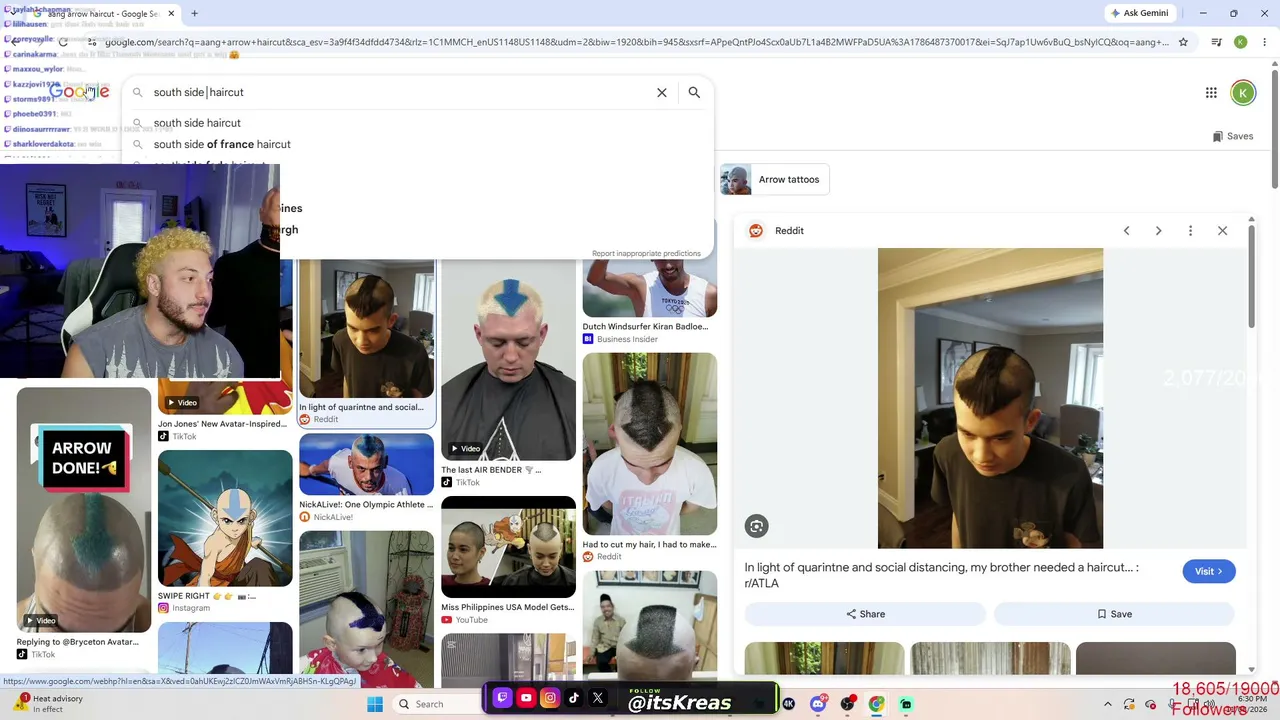Screen dimensions: 1280x720
Task: Open "Miss Philippines USA Model Gets..." result
Action: pos(508,607)
